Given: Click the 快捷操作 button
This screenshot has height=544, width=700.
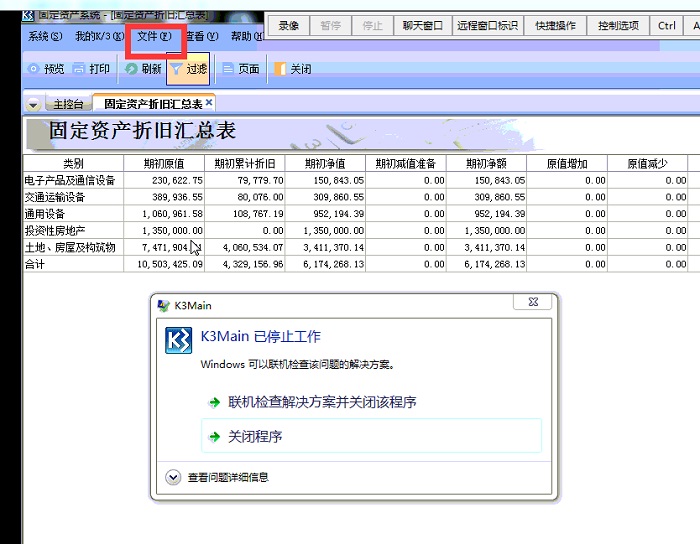Looking at the screenshot, I should click(x=555, y=26).
